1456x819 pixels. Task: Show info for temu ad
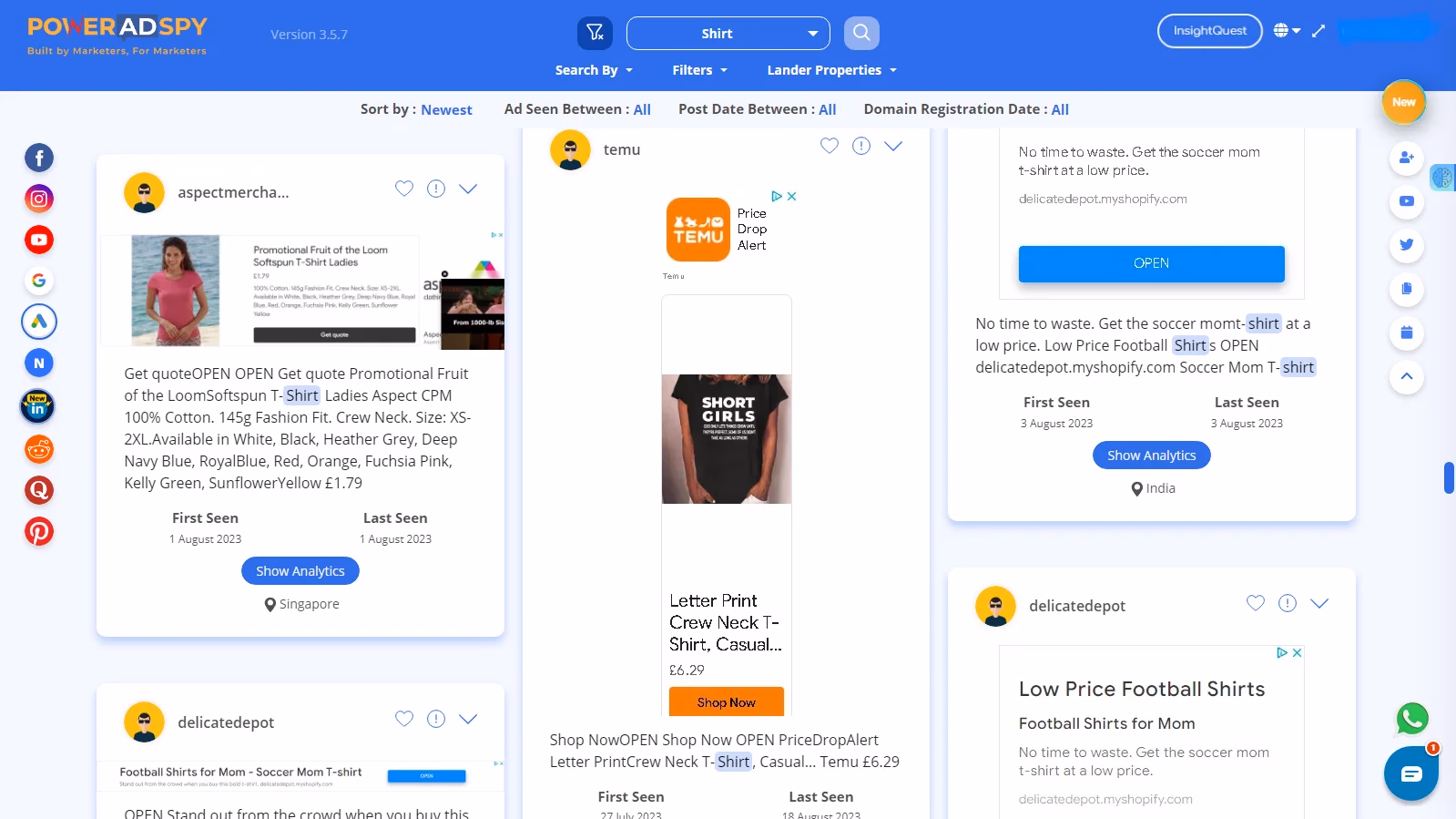(x=861, y=146)
